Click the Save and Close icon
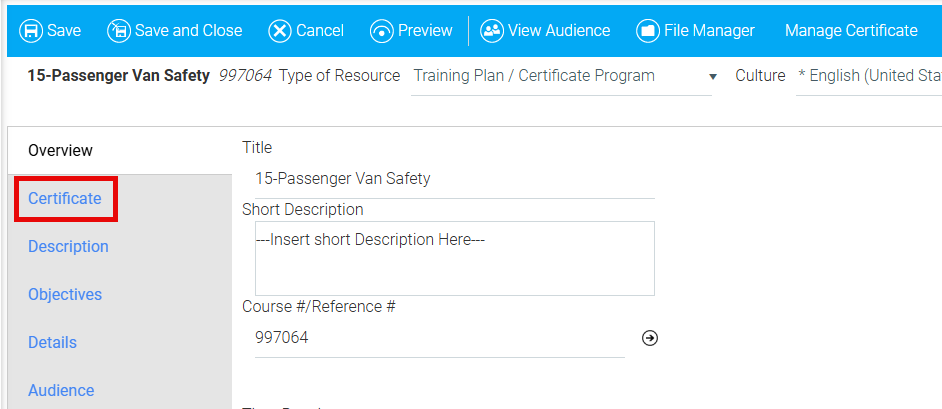Image resolution: width=942 pixels, height=409 pixels. tap(119, 30)
